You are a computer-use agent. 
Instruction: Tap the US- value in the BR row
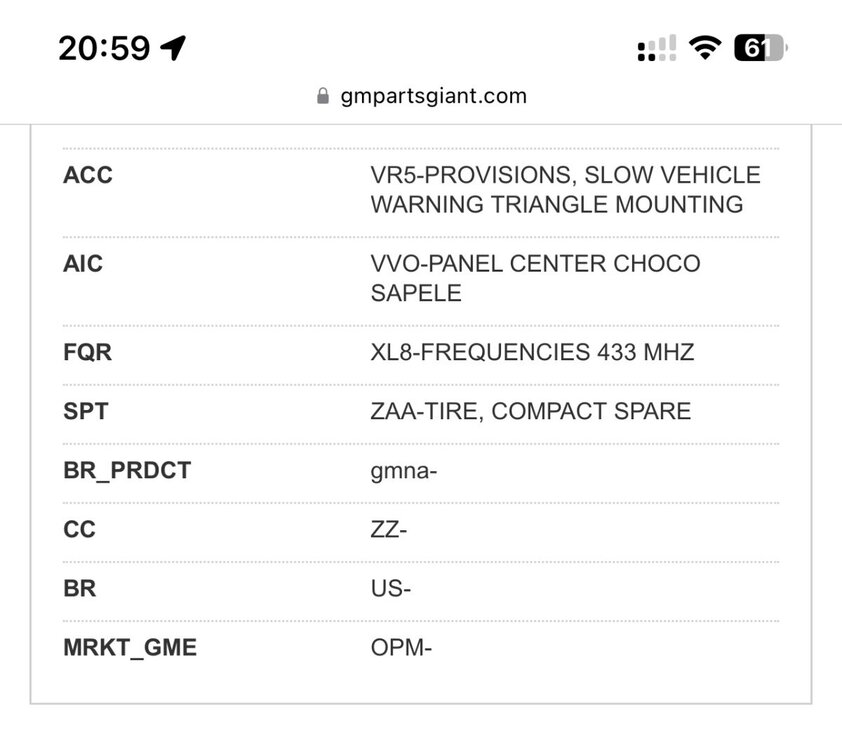pyautogui.click(x=391, y=588)
